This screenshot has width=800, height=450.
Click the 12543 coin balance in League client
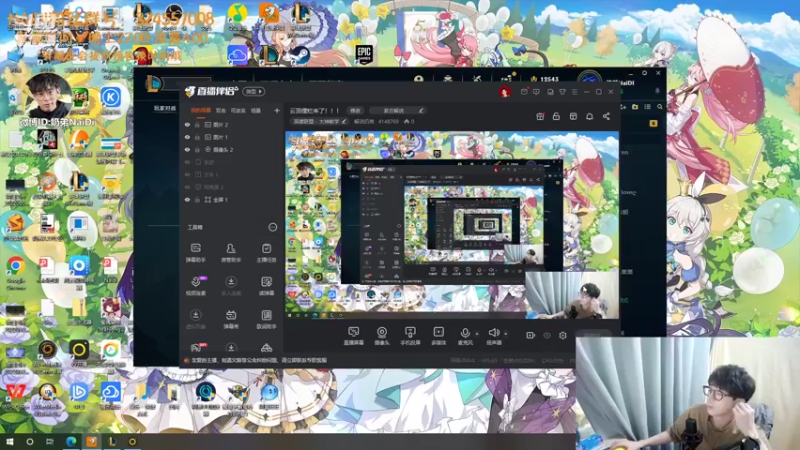(544, 79)
